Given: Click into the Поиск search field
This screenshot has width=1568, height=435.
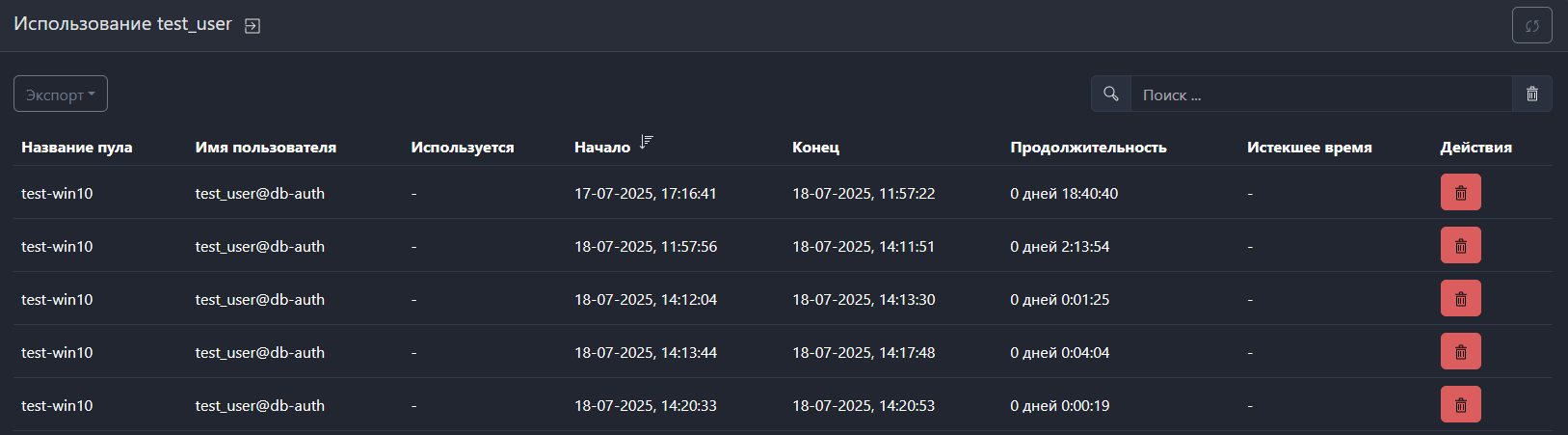Looking at the screenshot, I should click(x=1320, y=95).
